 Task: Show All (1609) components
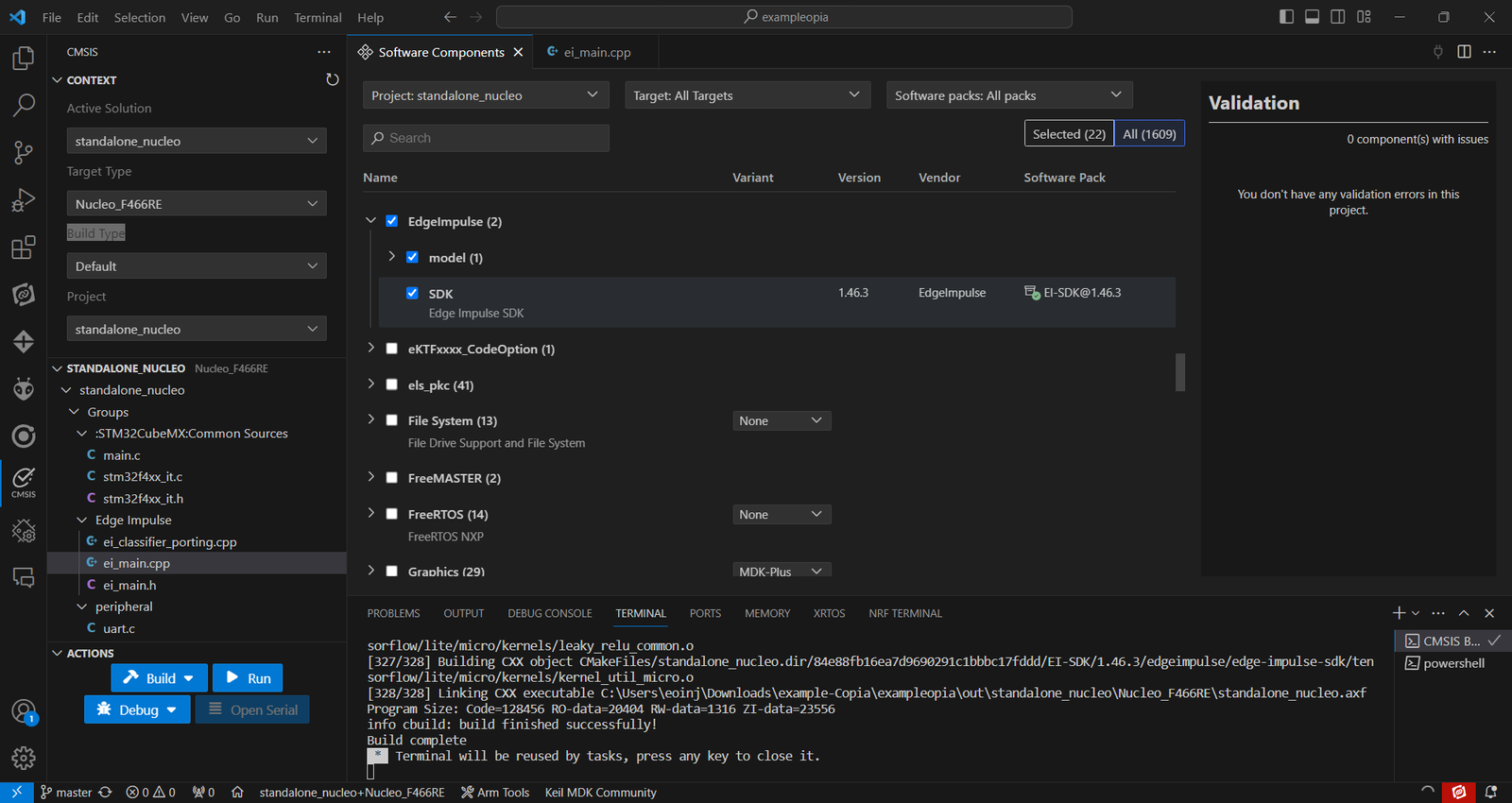point(1148,134)
